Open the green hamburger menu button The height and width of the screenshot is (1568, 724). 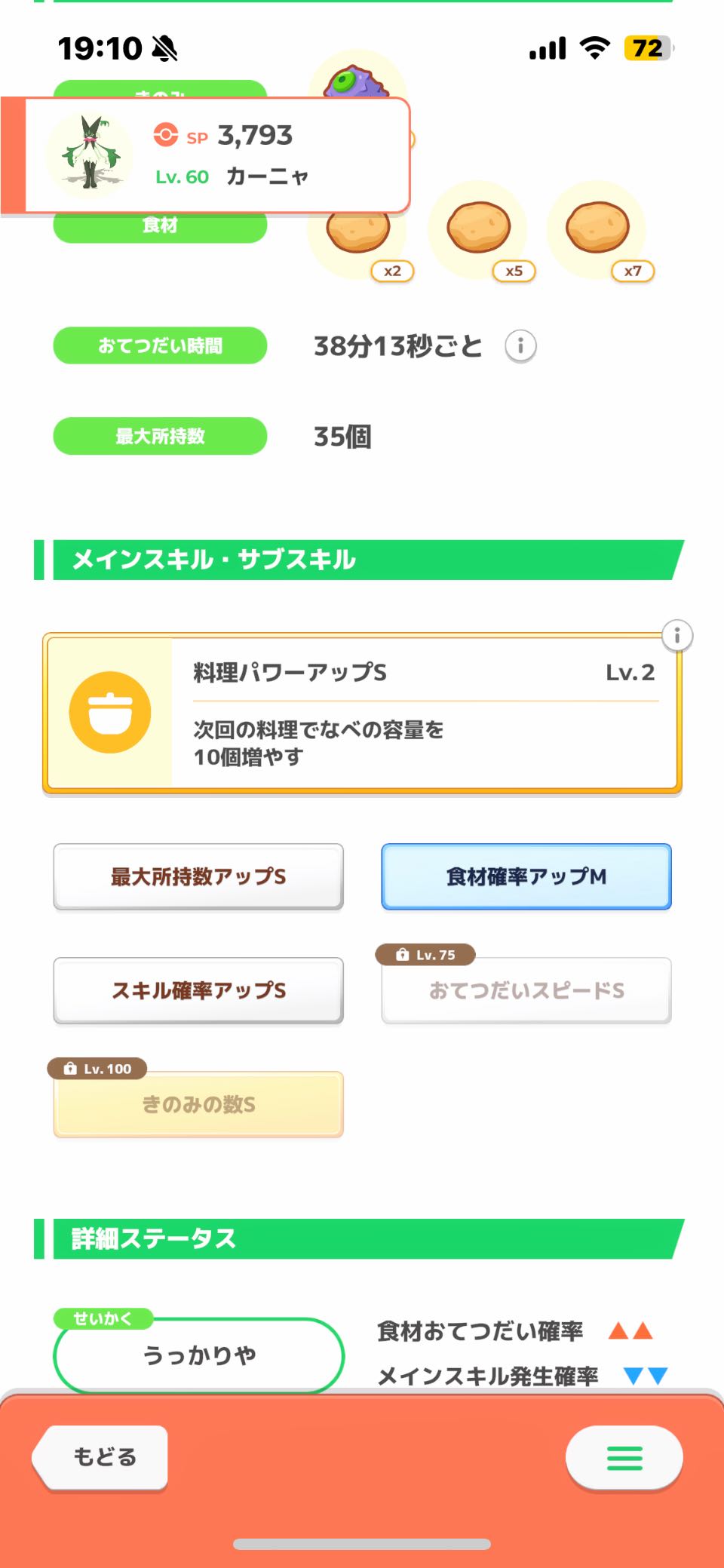(x=624, y=1458)
